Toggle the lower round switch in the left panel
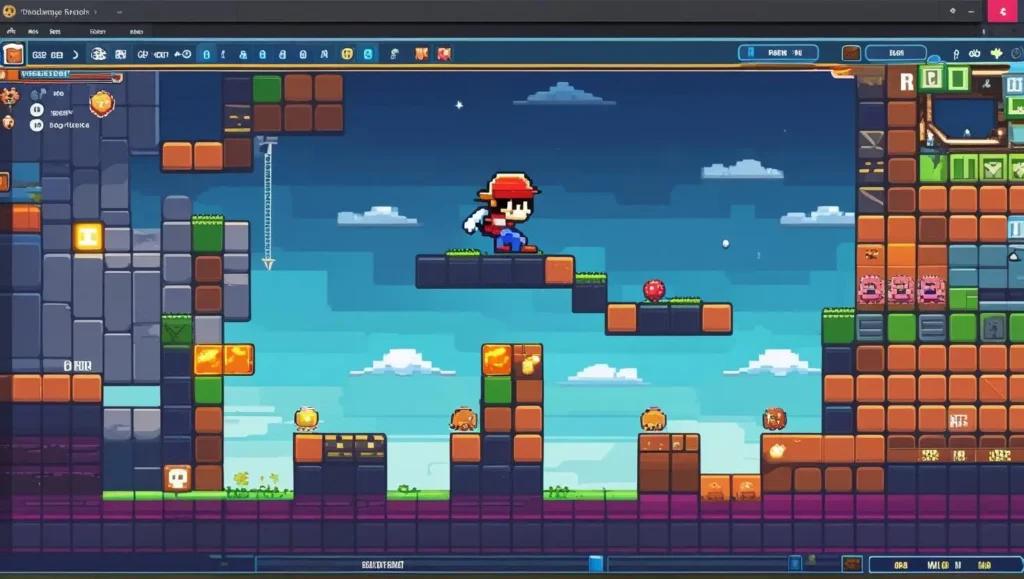1024x579 pixels. [x=37, y=125]
